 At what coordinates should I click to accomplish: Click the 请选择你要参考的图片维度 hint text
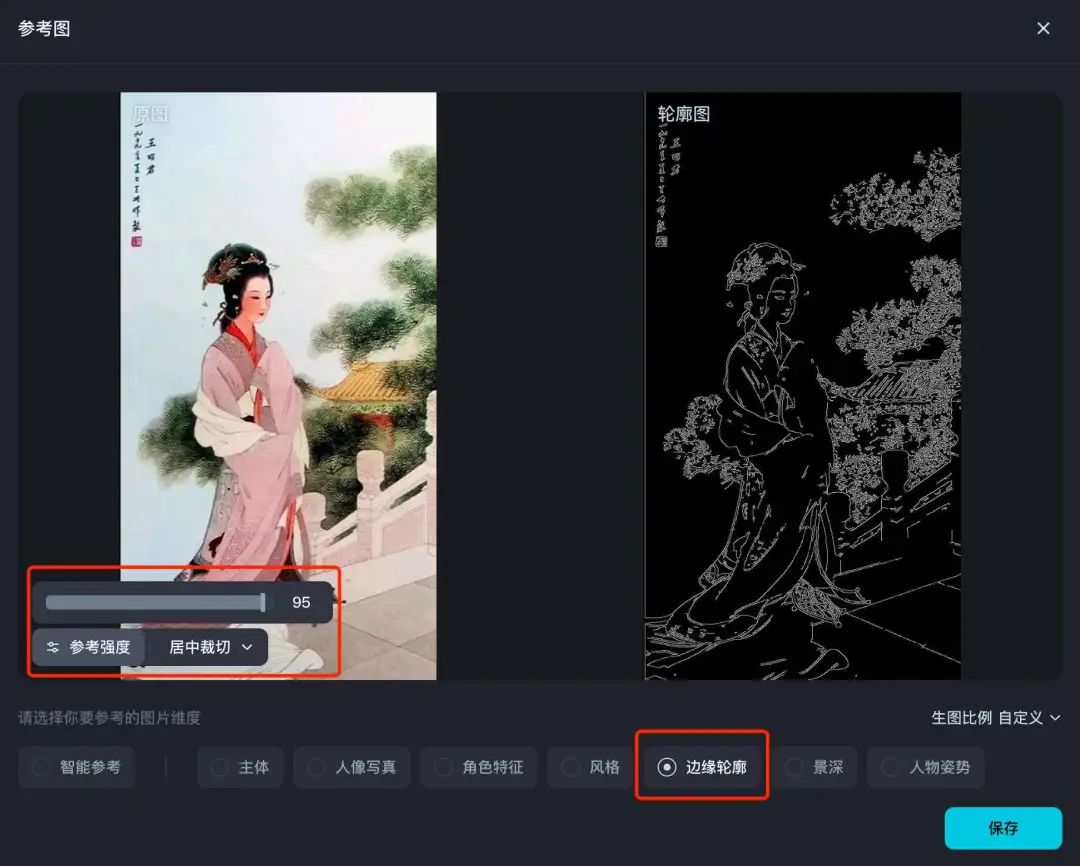click(x=109, y=718)
